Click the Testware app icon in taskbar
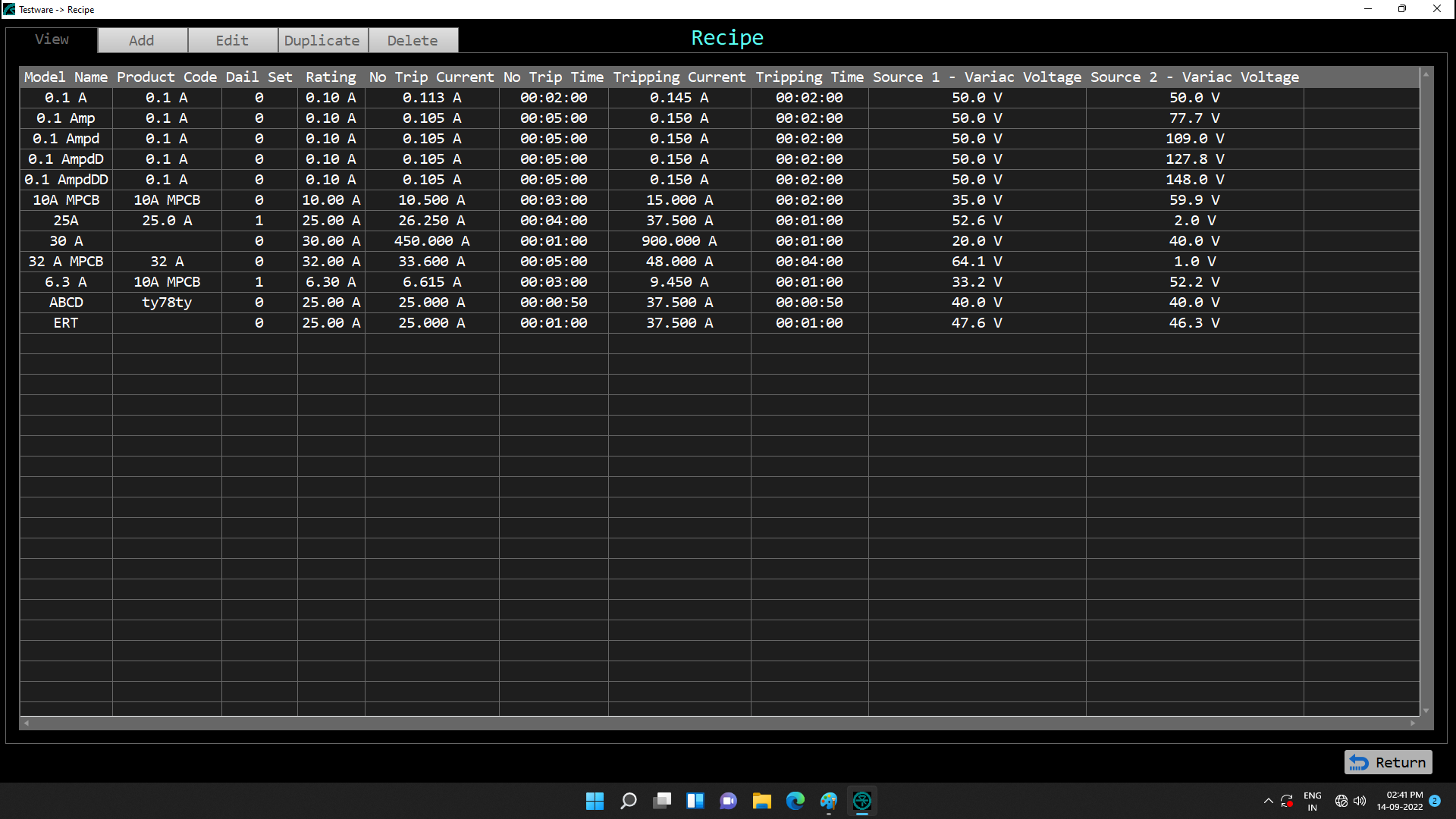 coord(862,801)
